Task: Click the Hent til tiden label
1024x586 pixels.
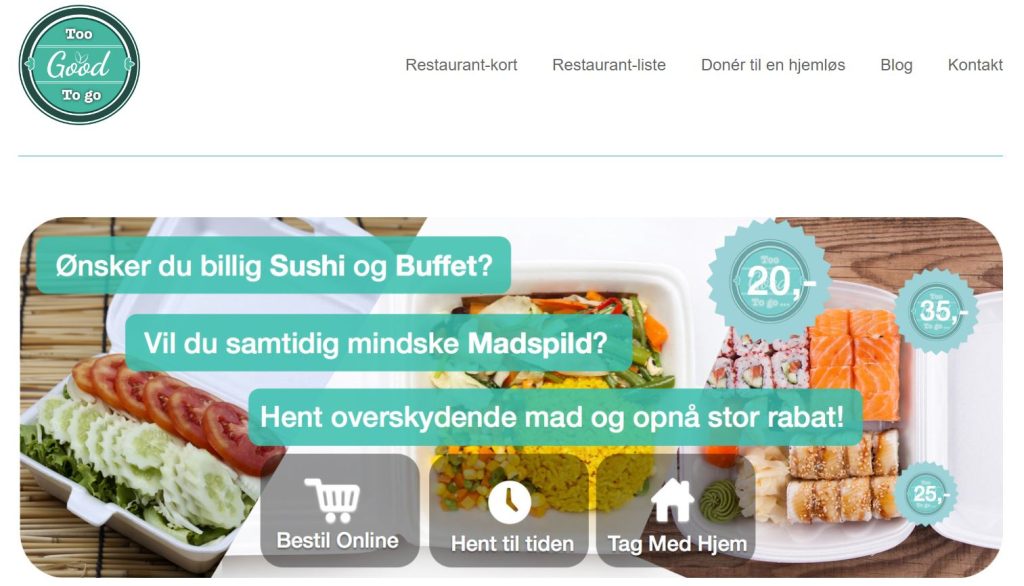Action: [x=512, y=544]
